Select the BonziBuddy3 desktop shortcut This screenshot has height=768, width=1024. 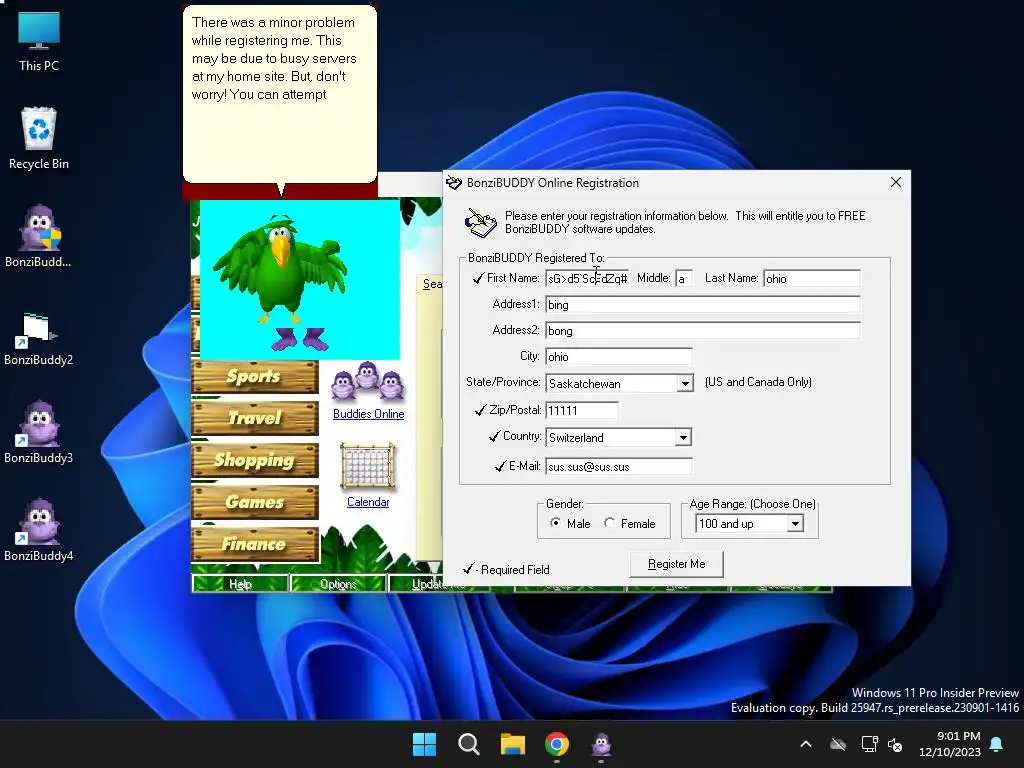tap(39, 432)
